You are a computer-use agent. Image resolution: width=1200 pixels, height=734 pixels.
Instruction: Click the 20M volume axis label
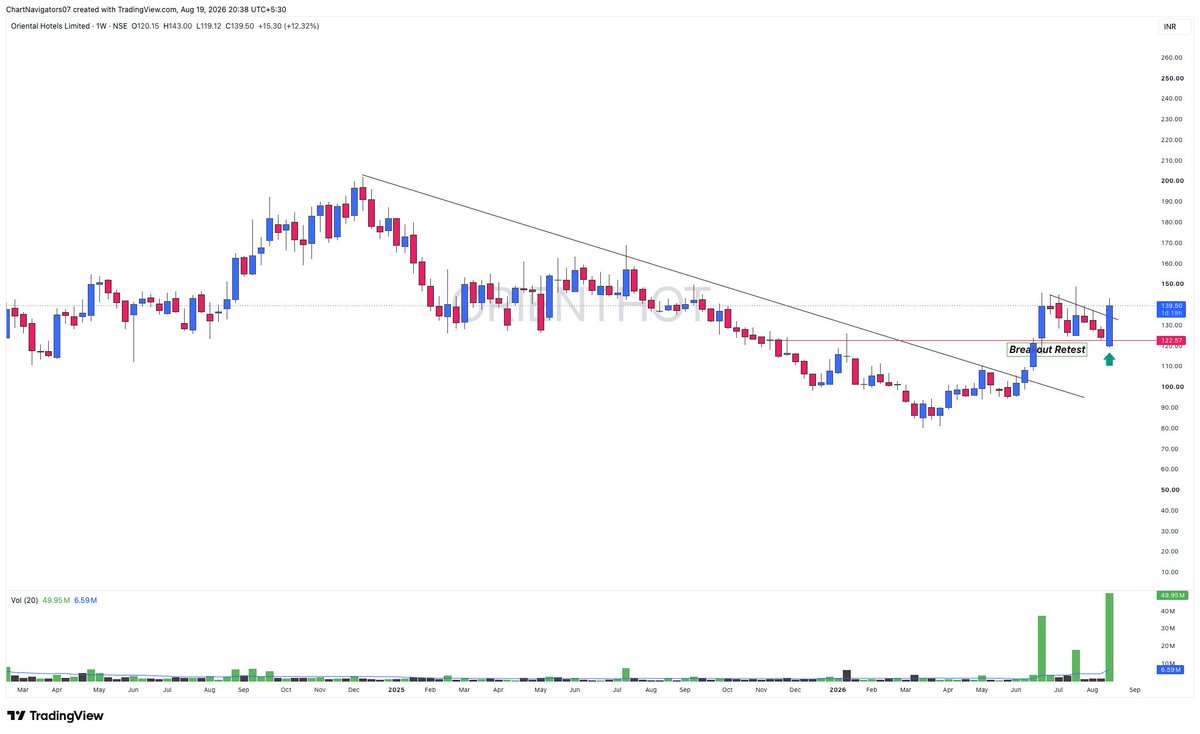tap(1167, 646)
